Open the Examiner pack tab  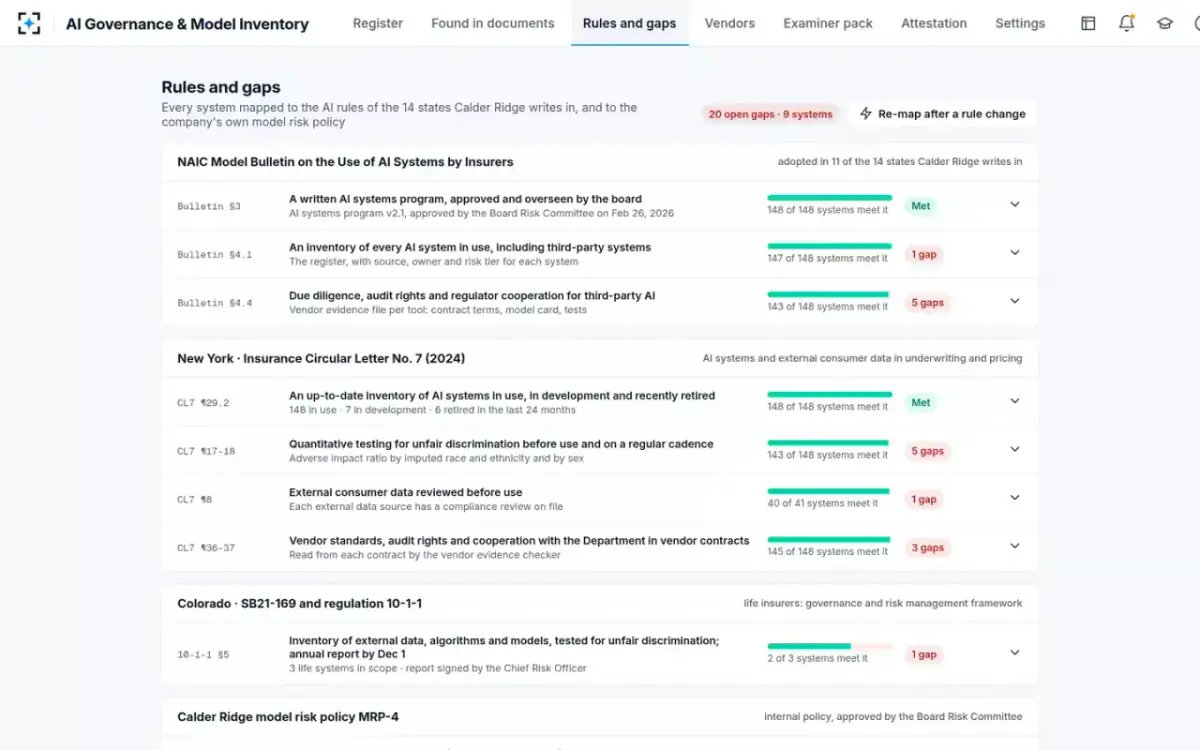[x=828, y=23]
